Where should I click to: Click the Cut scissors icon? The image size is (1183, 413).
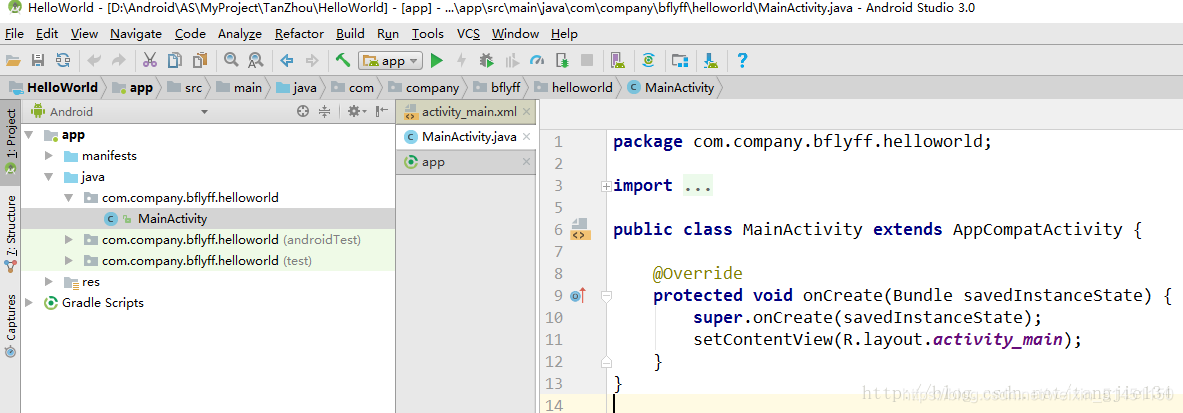coord(150,60)
